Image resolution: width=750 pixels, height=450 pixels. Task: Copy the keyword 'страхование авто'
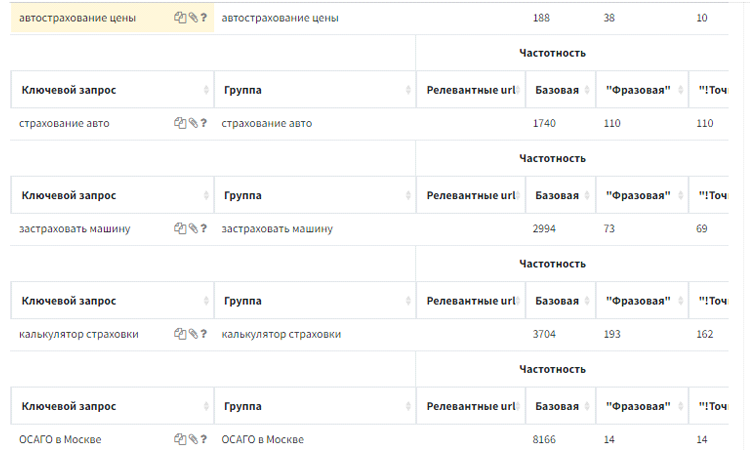(180, 123)
